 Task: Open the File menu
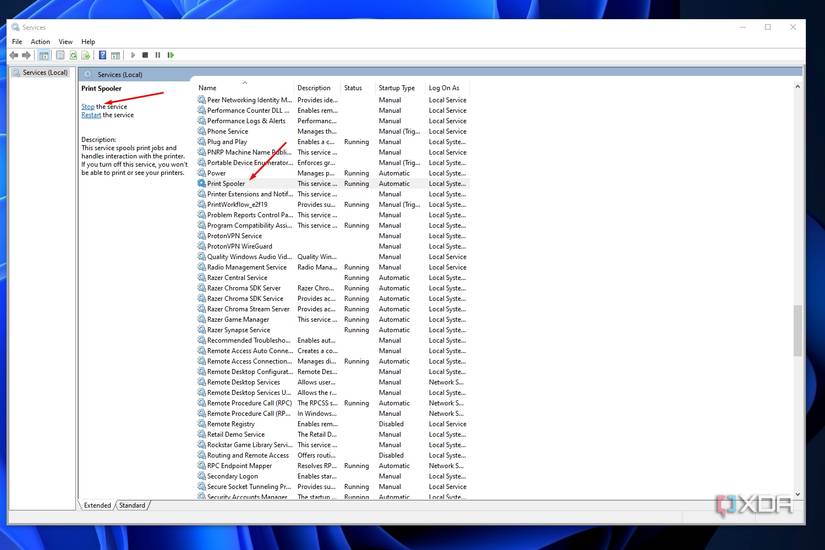pyautogui.click(x=17, y=42)
